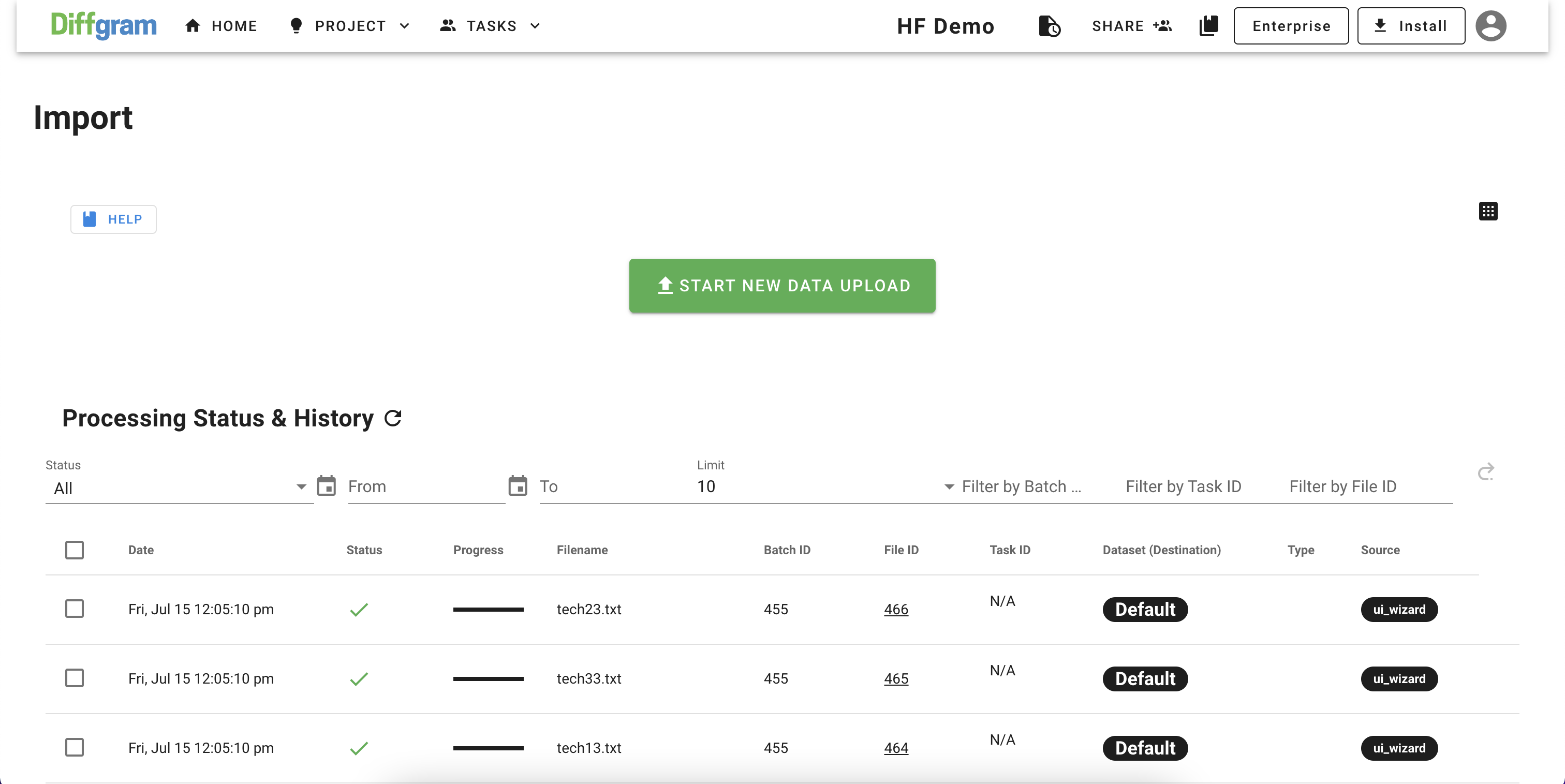Screen dimensions: 1565x784
Task: Click START NEW DATA UPLOAD button
Action: tap(782, 286)
